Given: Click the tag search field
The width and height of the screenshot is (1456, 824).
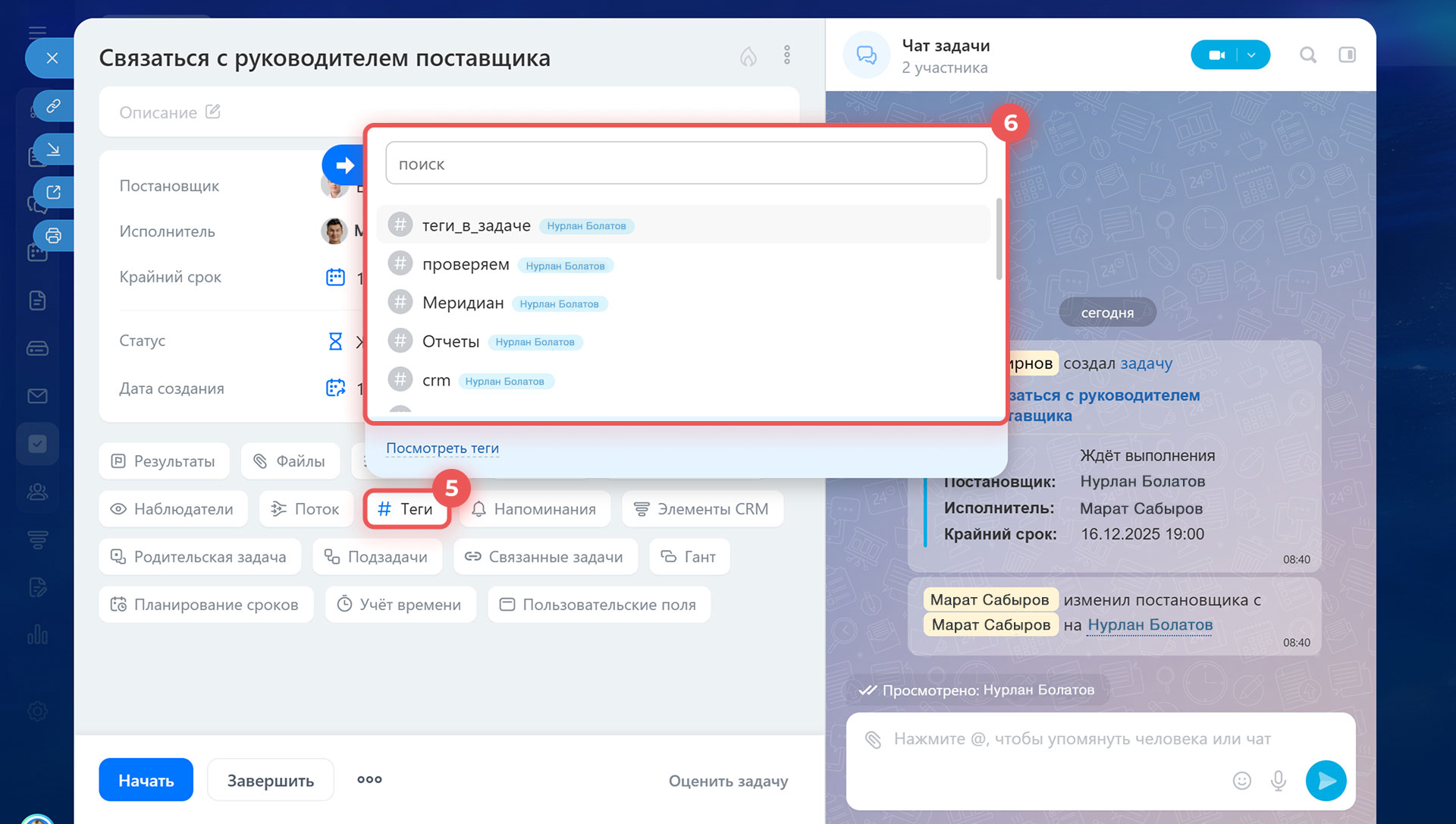Looking at the screenshot, I should (x=686, y=164).
